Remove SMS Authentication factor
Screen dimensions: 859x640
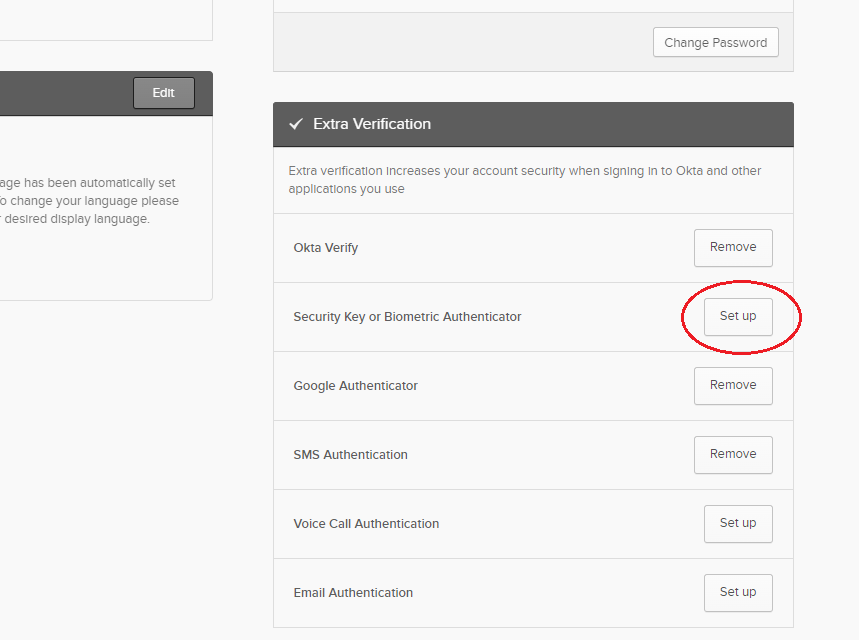(733, 454)
